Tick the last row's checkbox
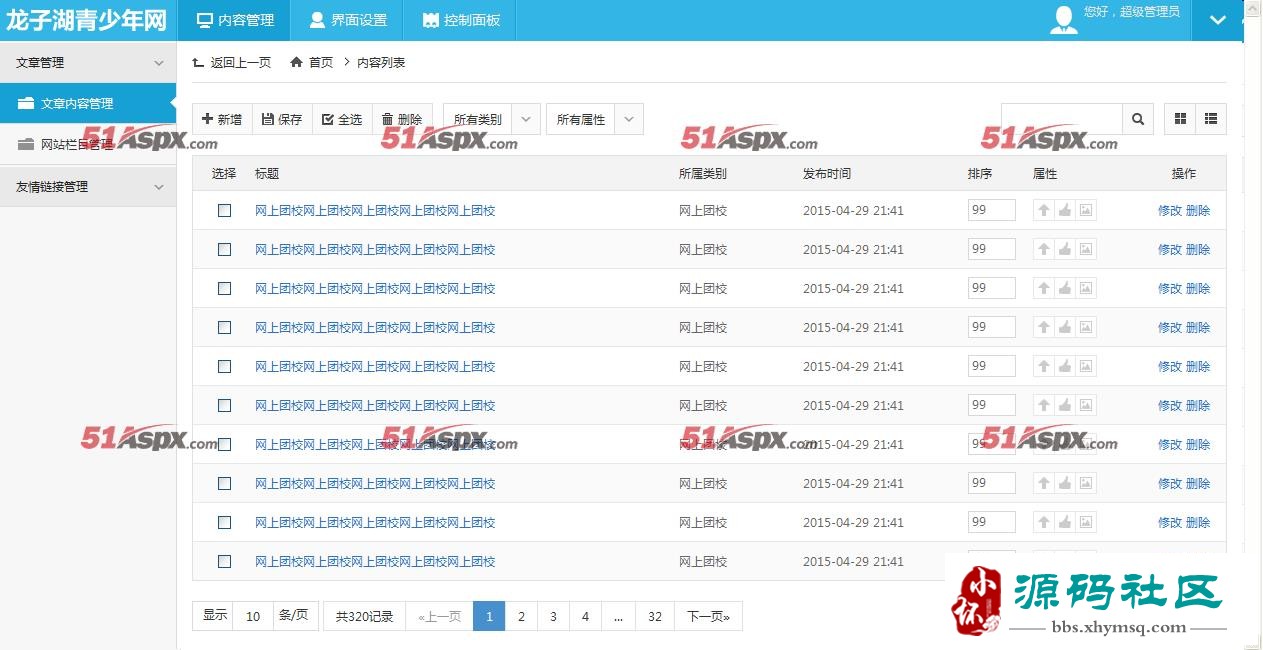The image size is (1263, 650). (x=224, y=561)
